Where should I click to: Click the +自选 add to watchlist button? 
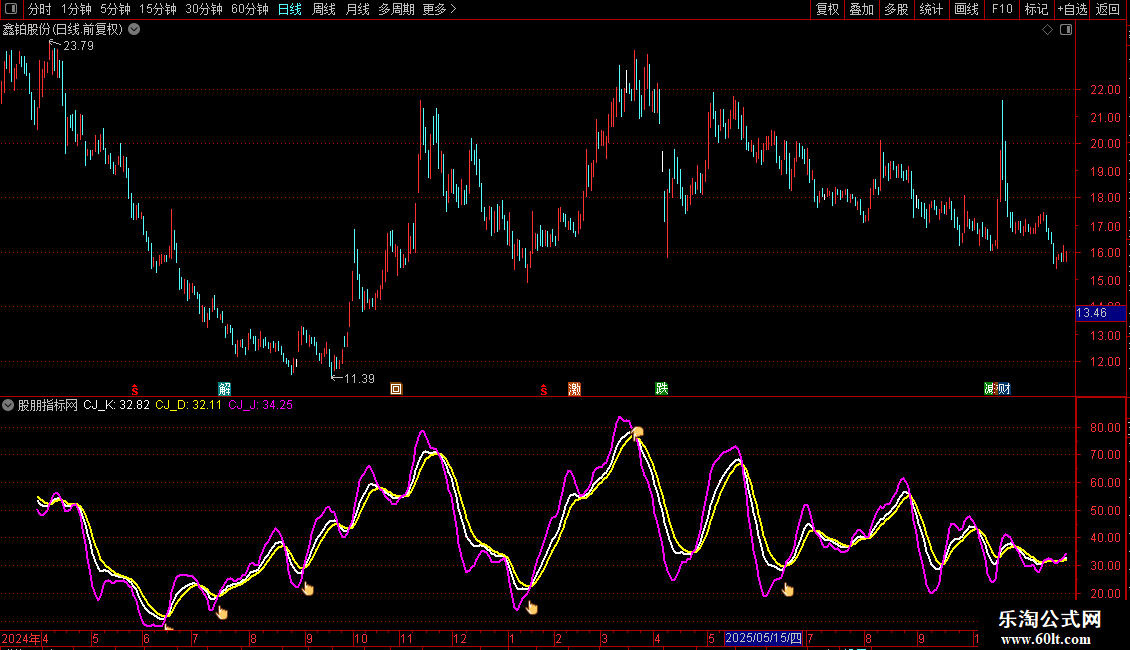click(x=1070, y=10)
